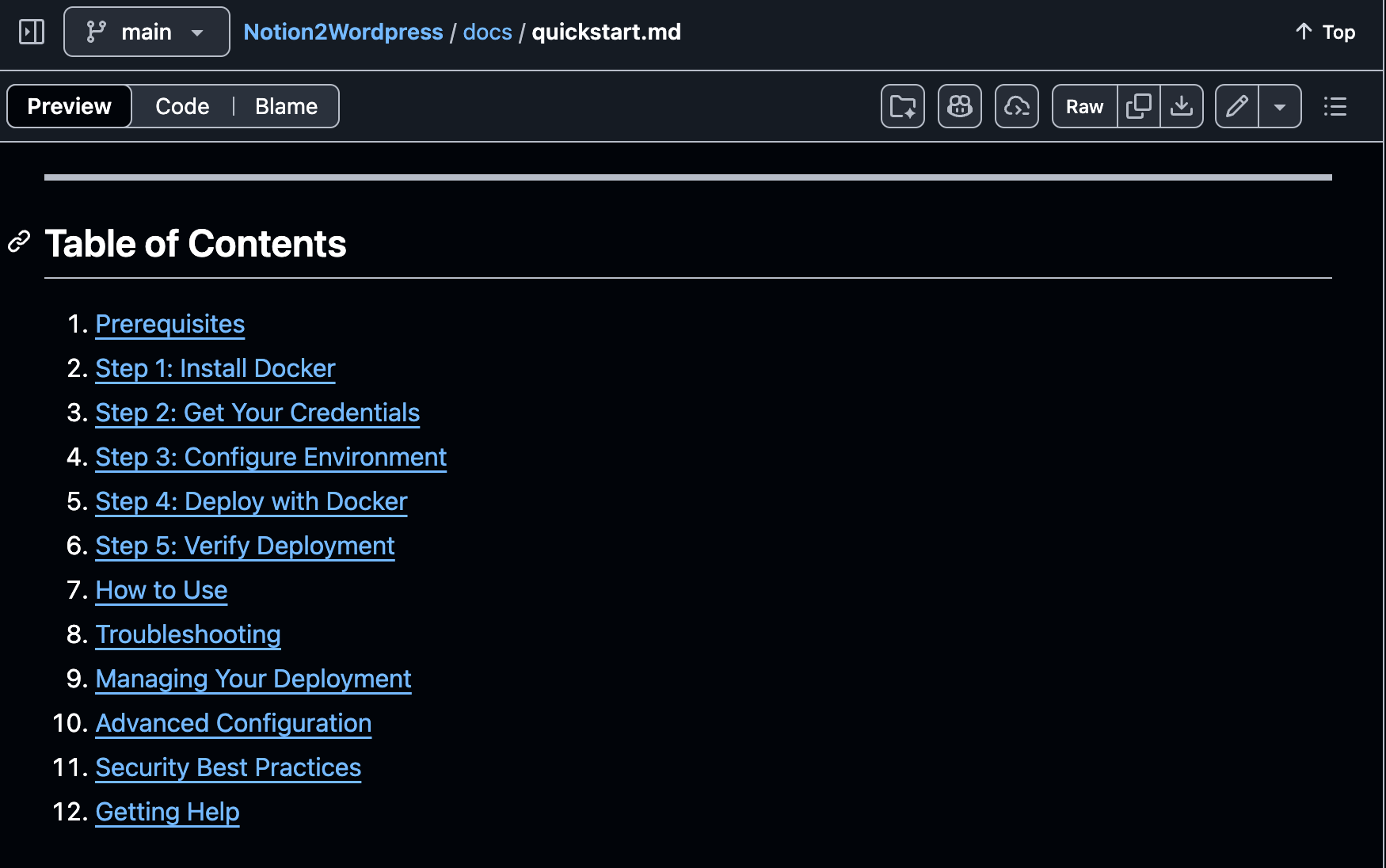Open the Notion2Wordpress repository link
The width and height of the screenshot is (1386, 868).
pos(343,32)
